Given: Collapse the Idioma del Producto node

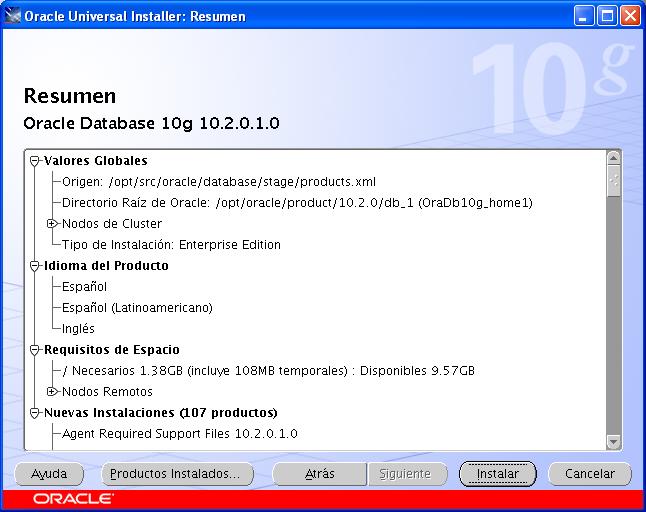Looking at the screenshot, I should pos(35,266).
